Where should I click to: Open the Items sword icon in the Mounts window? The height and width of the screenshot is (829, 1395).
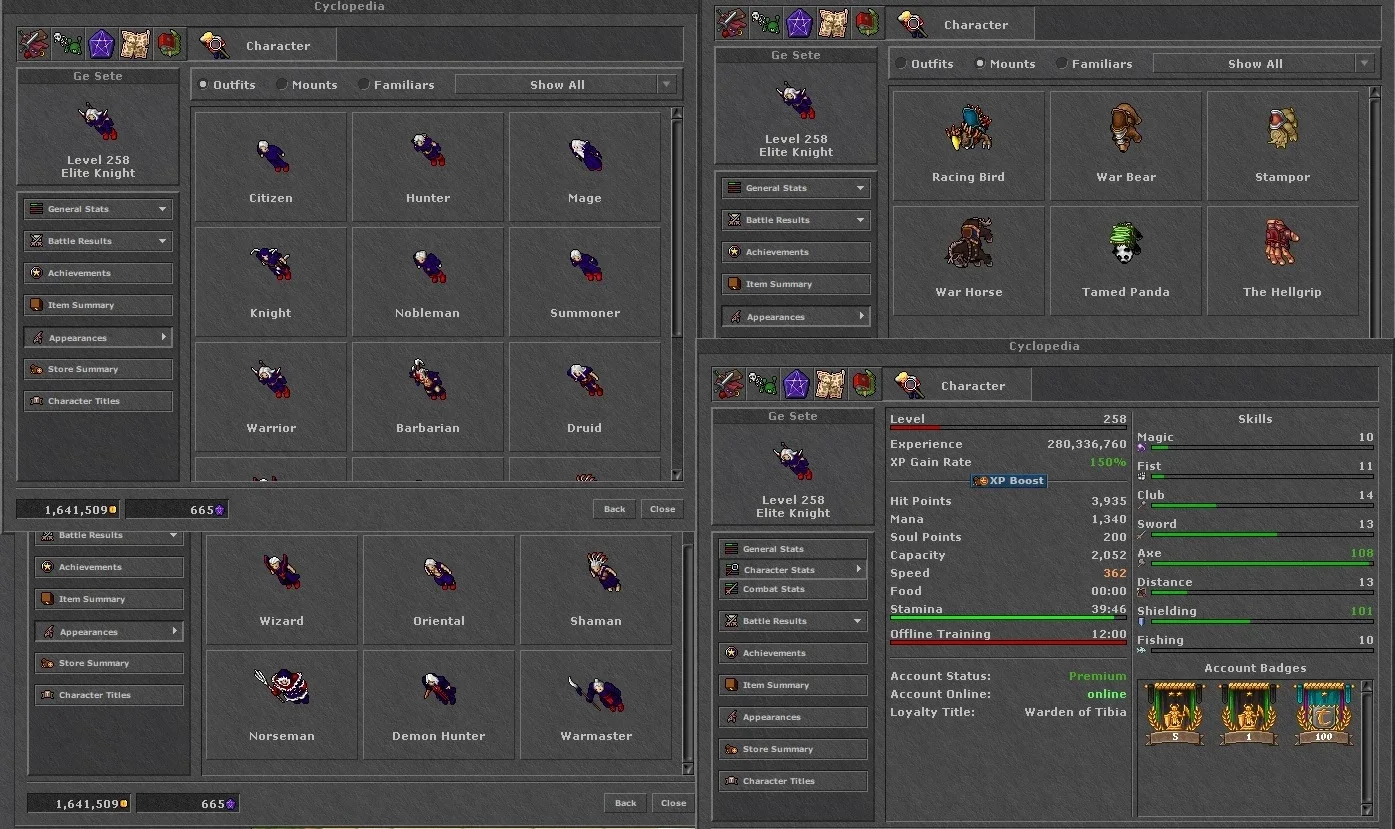coord(732,23)
